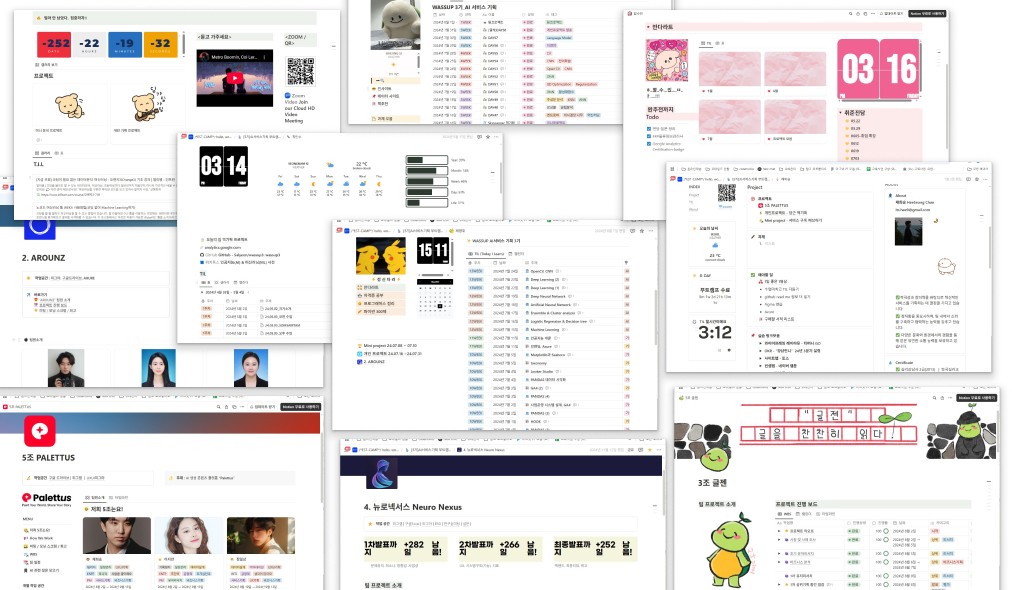Favorite the Pikachu page with the star icon

point(641,230)
